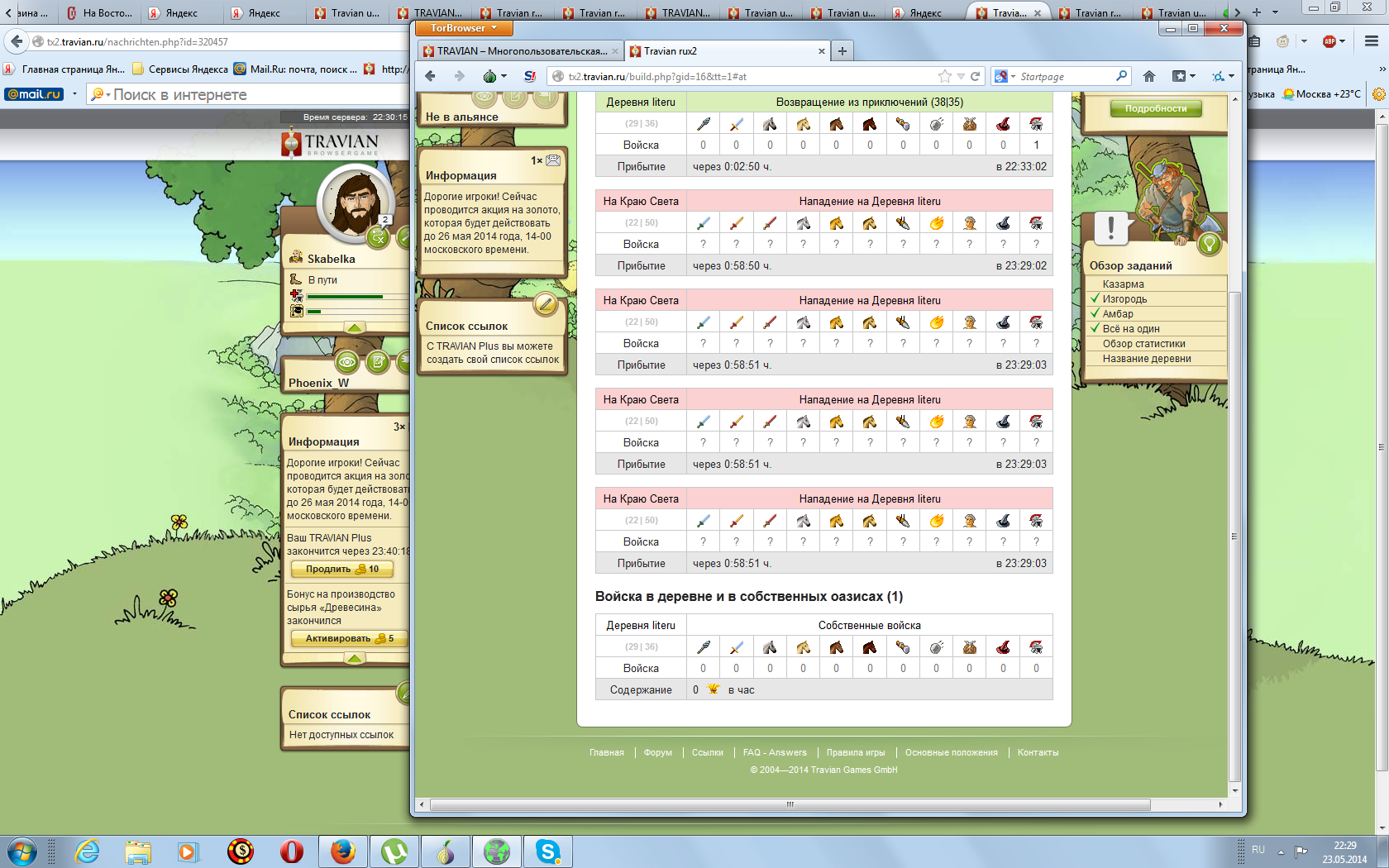Click 'Mail.Ru: почта, поиск' bookmark
1389x868 pixels.
pyautogui.click(x=296, y=69)
